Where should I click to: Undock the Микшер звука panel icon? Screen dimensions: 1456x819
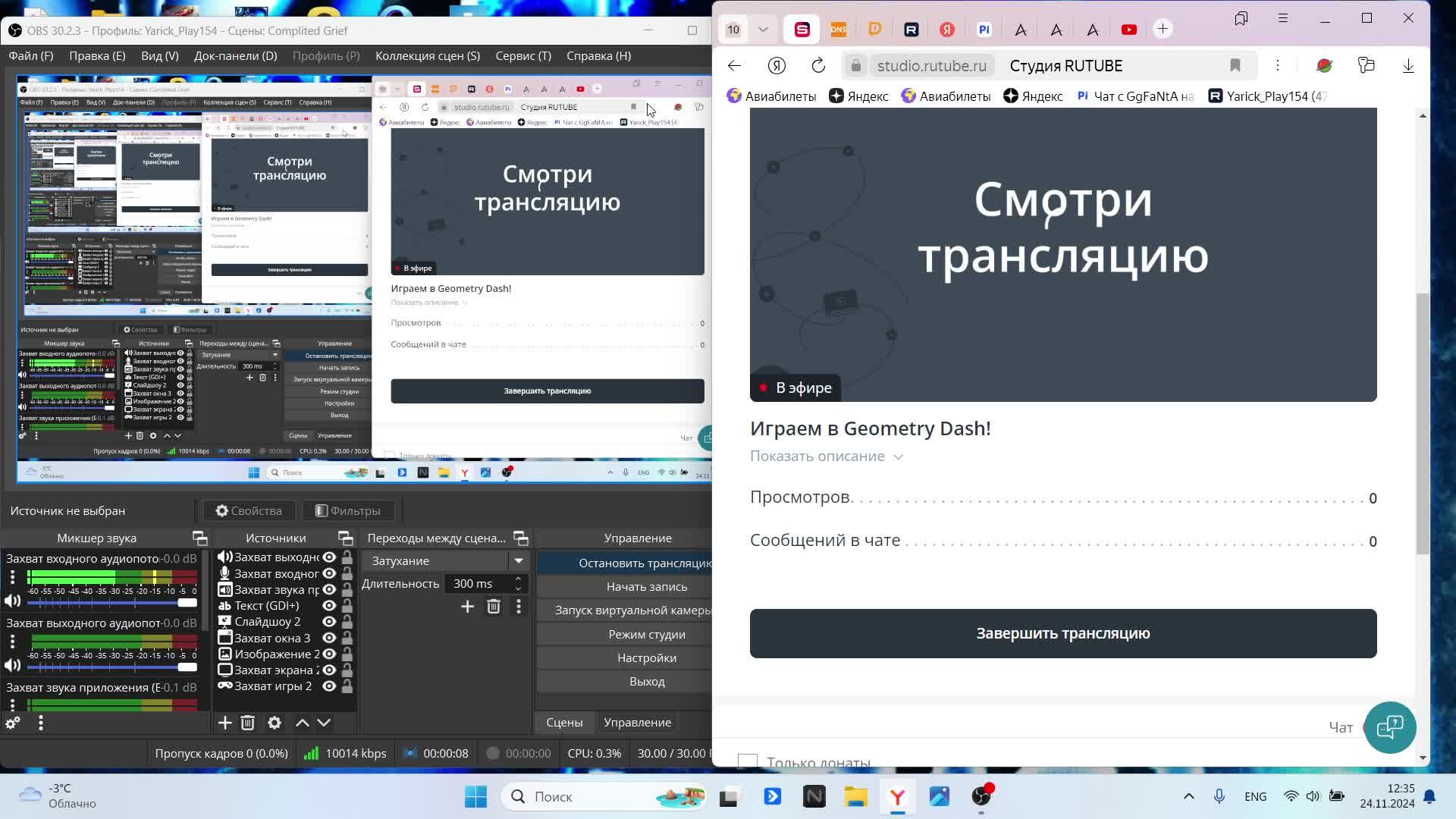click(x=200, y=538)
